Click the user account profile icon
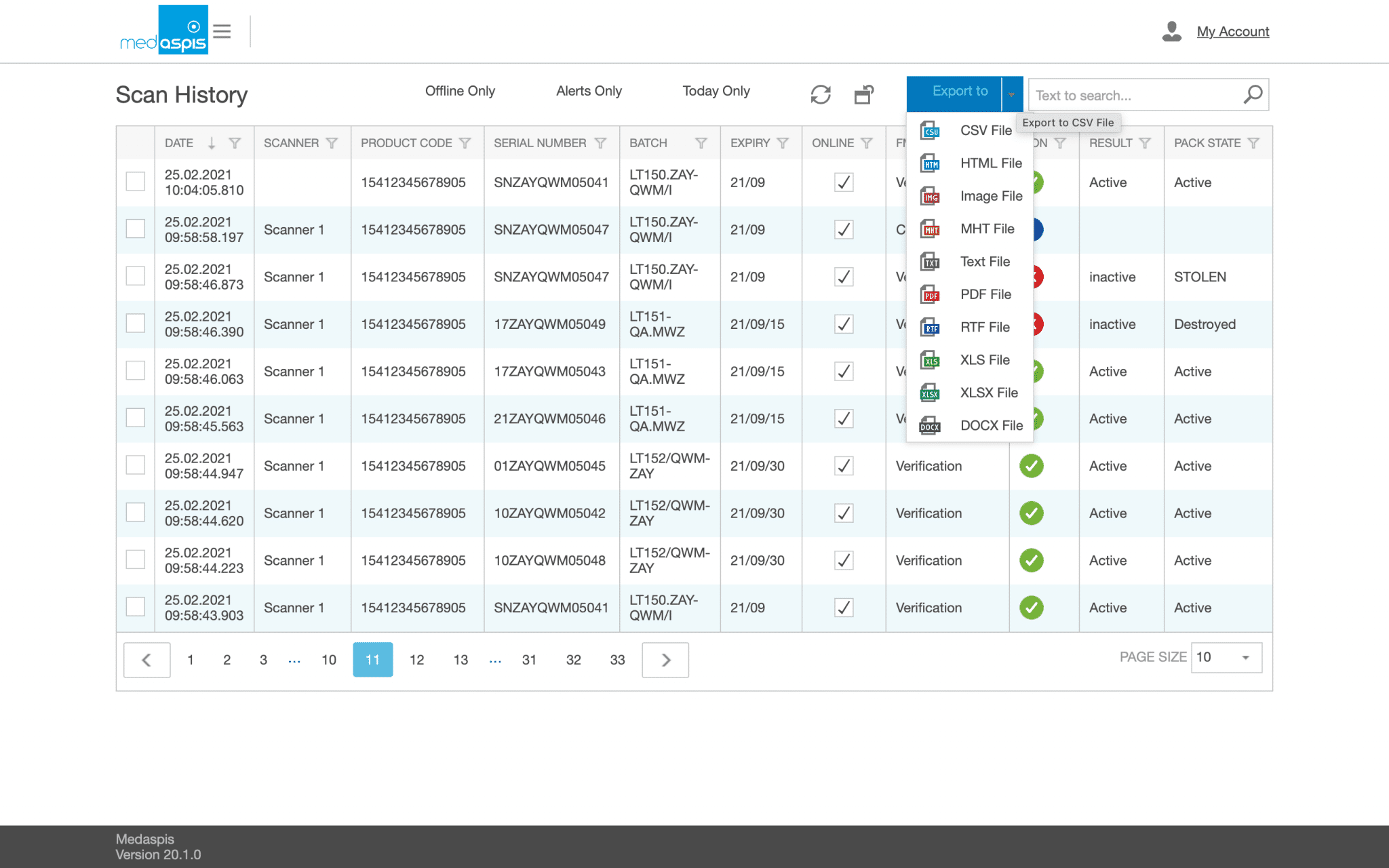This screenshot has height=868, width=1389. pyautogui.click(x=1171, y=29)
